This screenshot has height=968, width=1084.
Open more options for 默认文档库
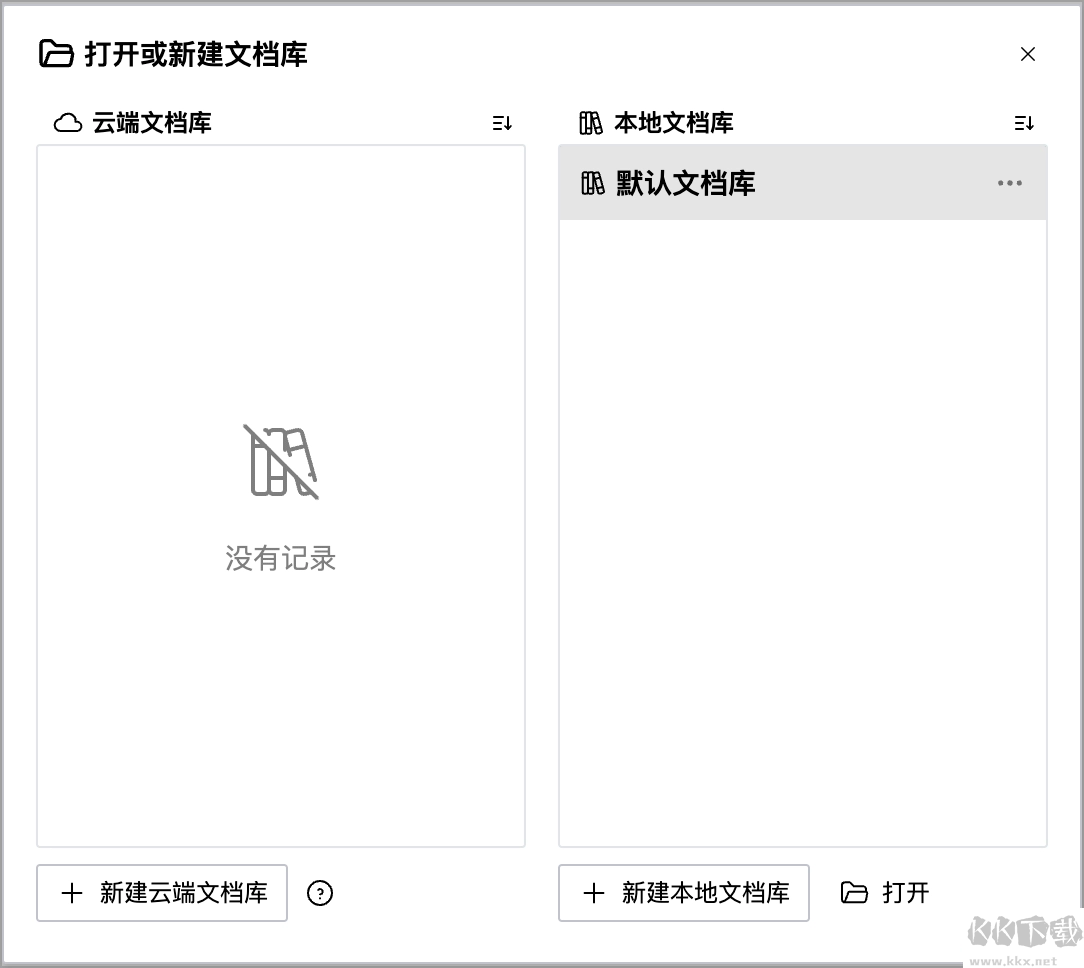click(1010, 183)
